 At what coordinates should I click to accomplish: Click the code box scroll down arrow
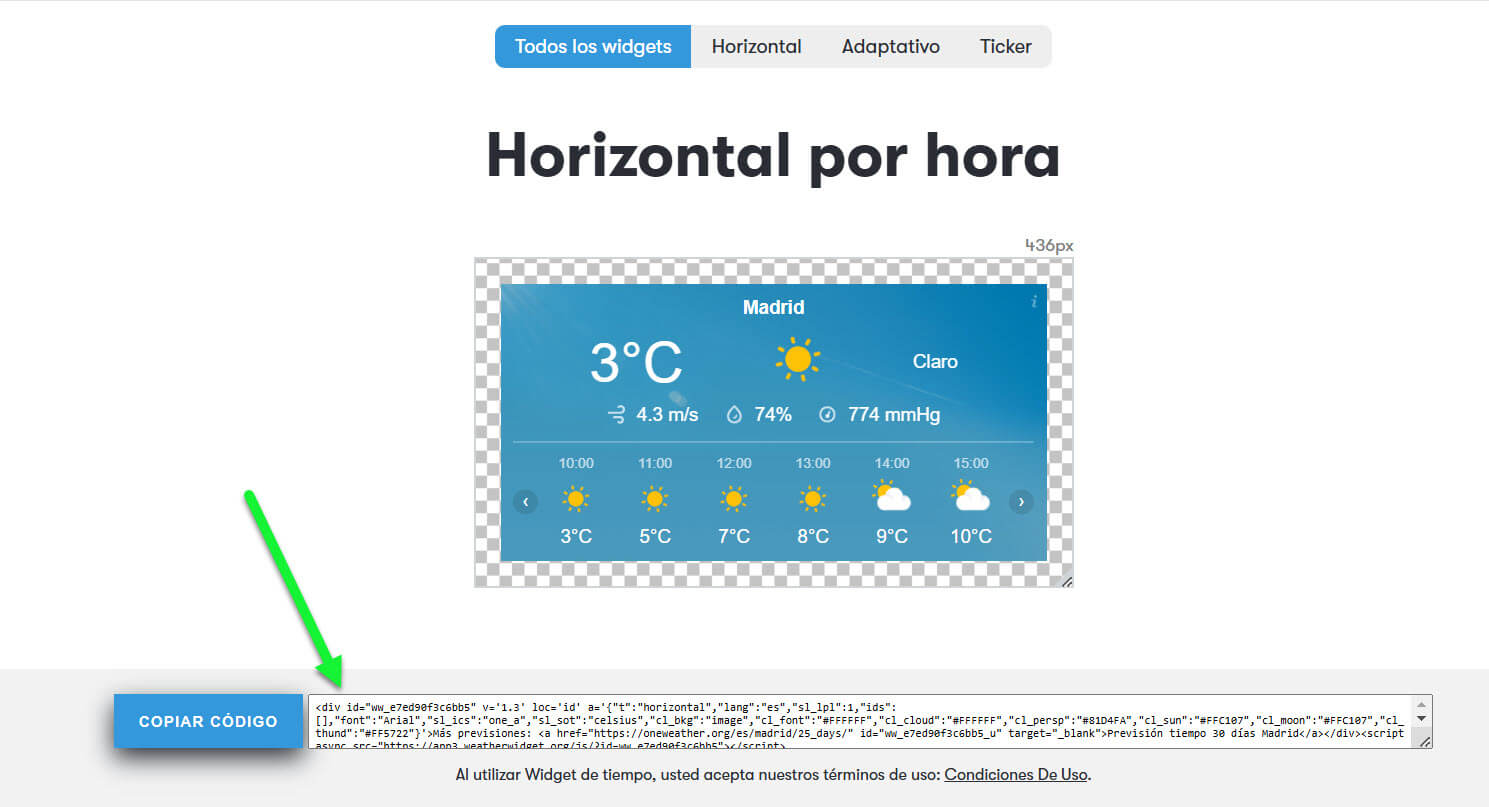[x=1422, y=719]
